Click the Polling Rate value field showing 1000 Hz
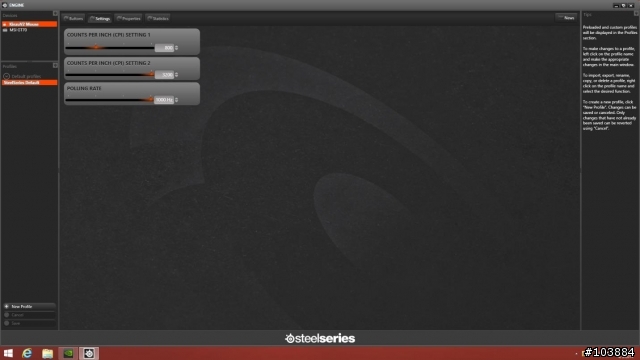Screen dimensions: 640x360 click(x=164, y=100)
